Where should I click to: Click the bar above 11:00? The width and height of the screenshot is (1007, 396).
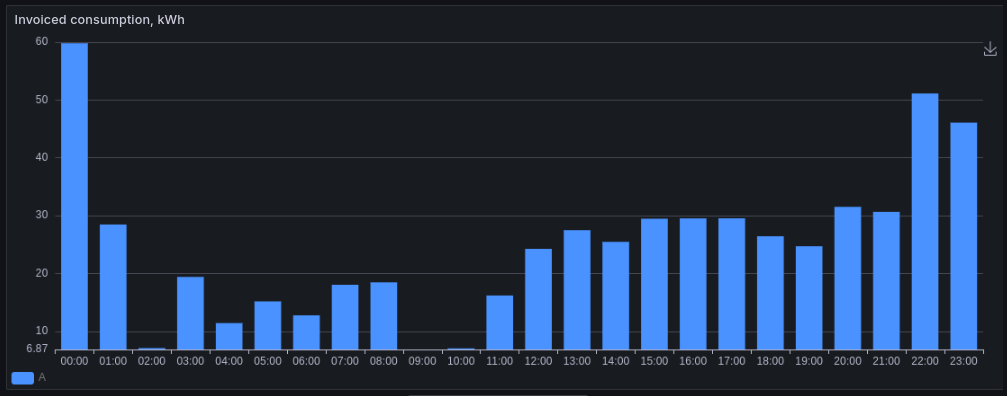click(500, 322)
